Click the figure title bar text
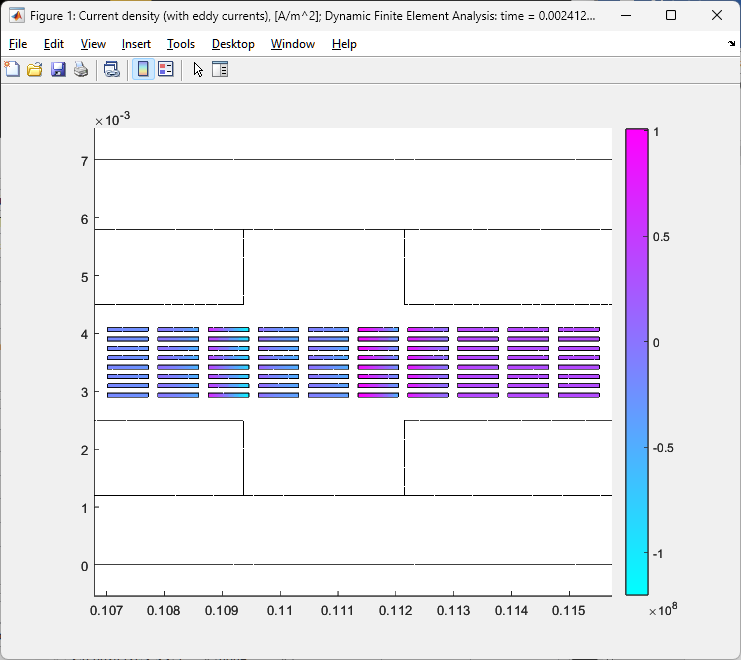Viewport: 741px width, 660px height. tap(312, 16)
